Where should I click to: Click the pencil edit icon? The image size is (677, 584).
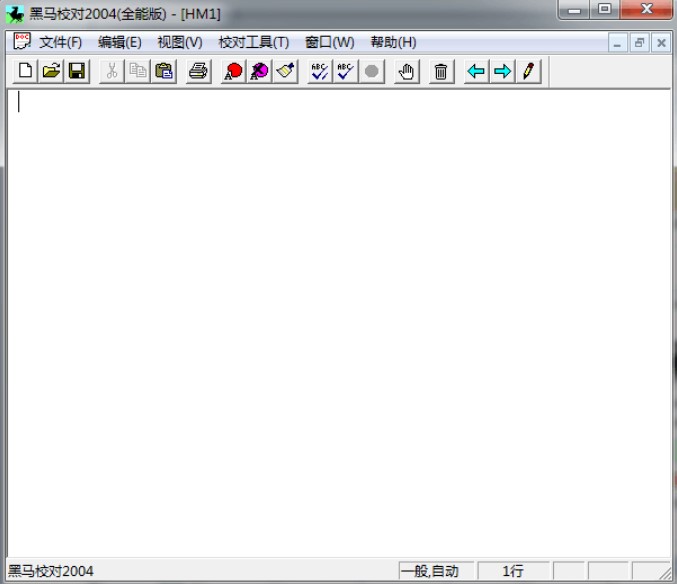[528, 71]
